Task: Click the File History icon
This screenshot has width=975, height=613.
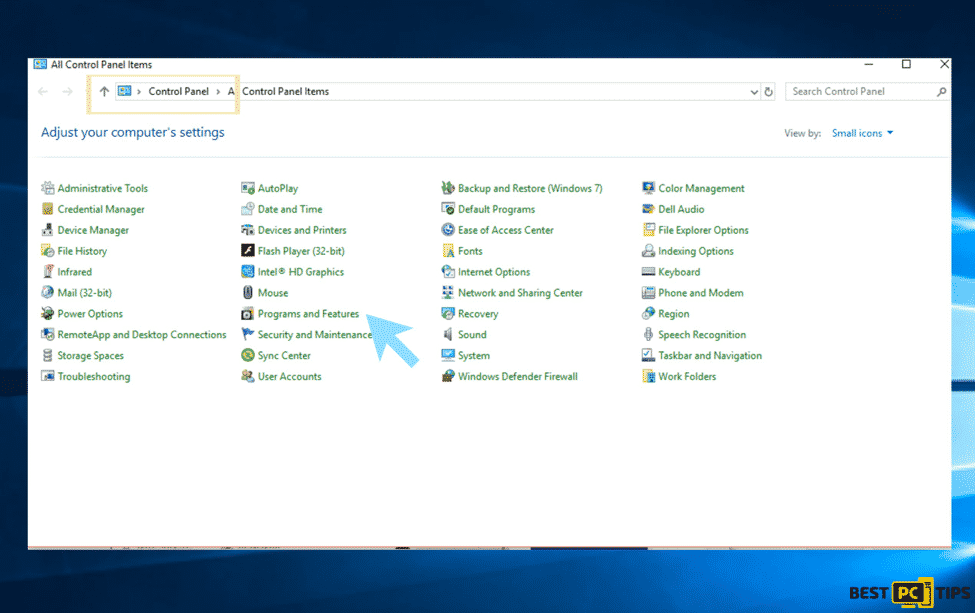Action: pyautogui.click(x=47, y=251)
